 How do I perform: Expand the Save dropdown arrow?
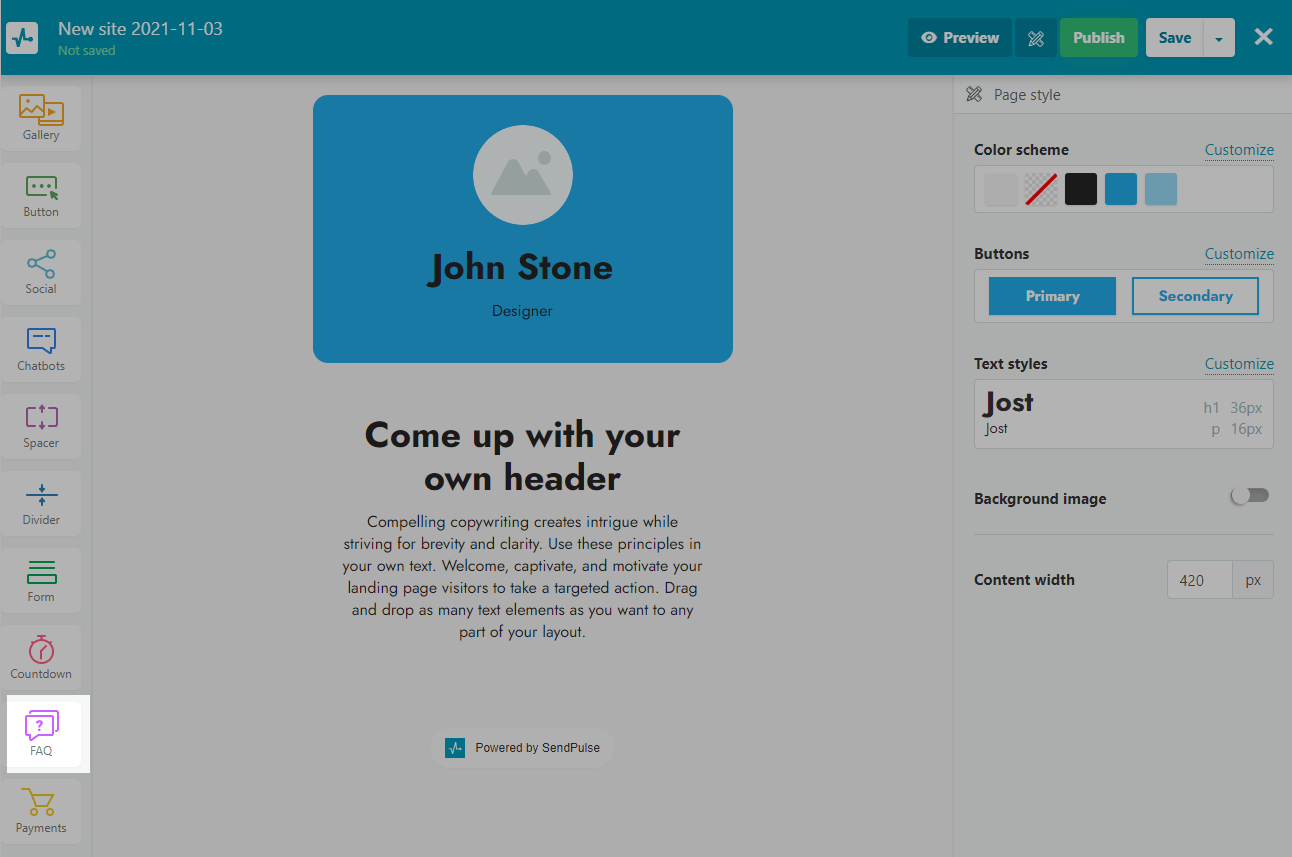pyautogui.click(x=1218, y=38)
